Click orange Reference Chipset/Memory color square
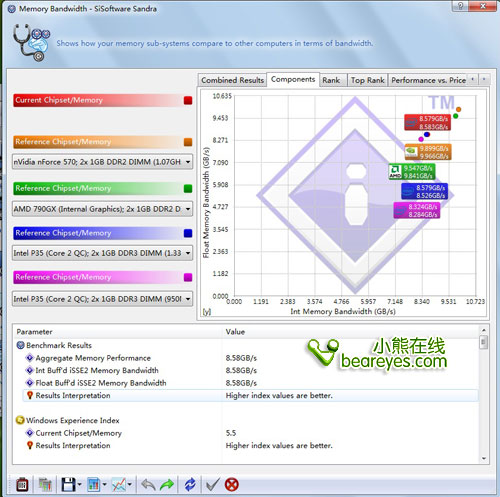The image size is (500, 497). (x=188, y=142)
